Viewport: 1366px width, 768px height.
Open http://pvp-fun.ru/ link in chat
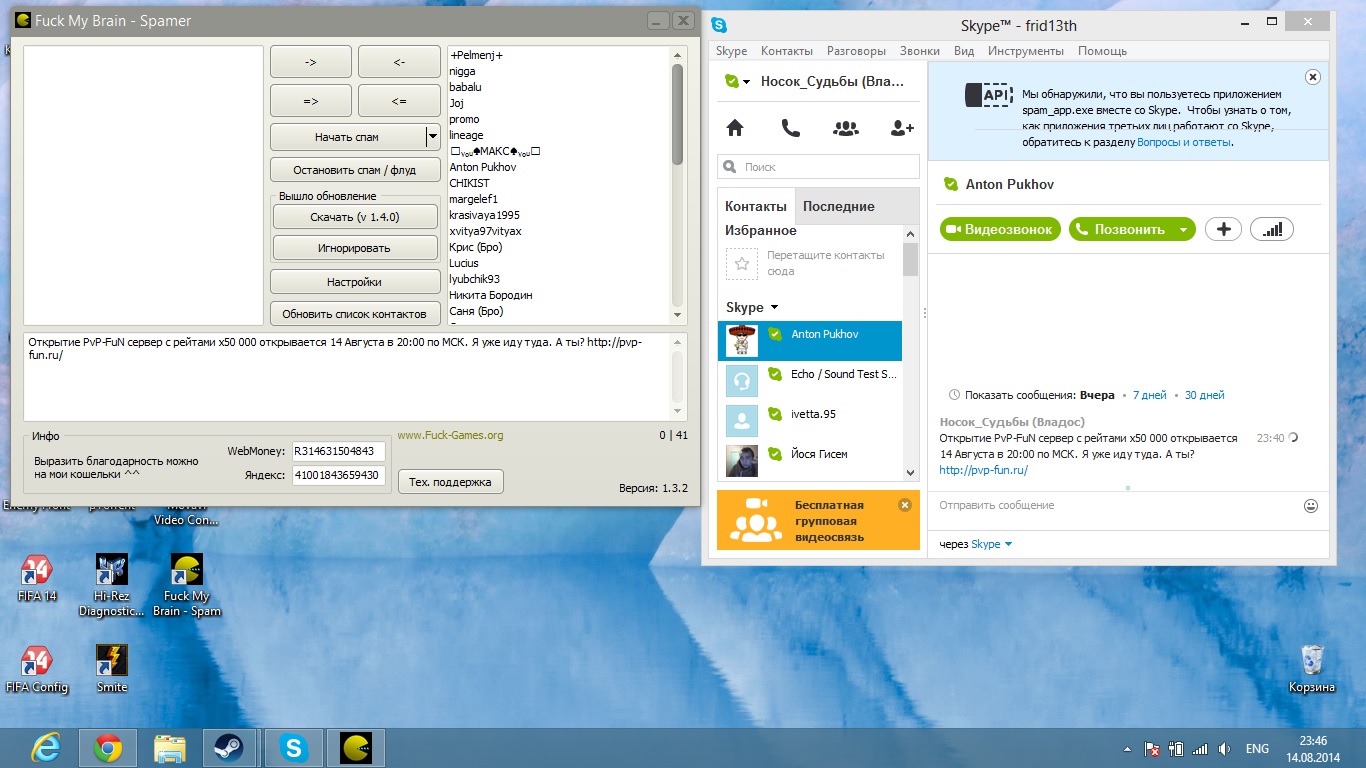coord(984,470)
